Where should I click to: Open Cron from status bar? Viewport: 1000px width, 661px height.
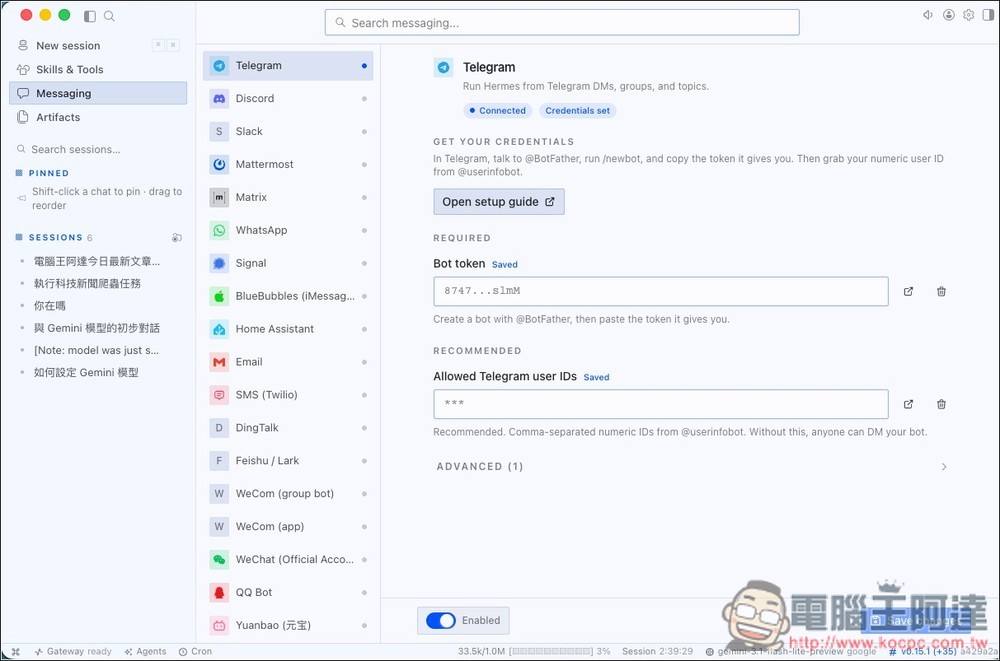tap(195, 651)
